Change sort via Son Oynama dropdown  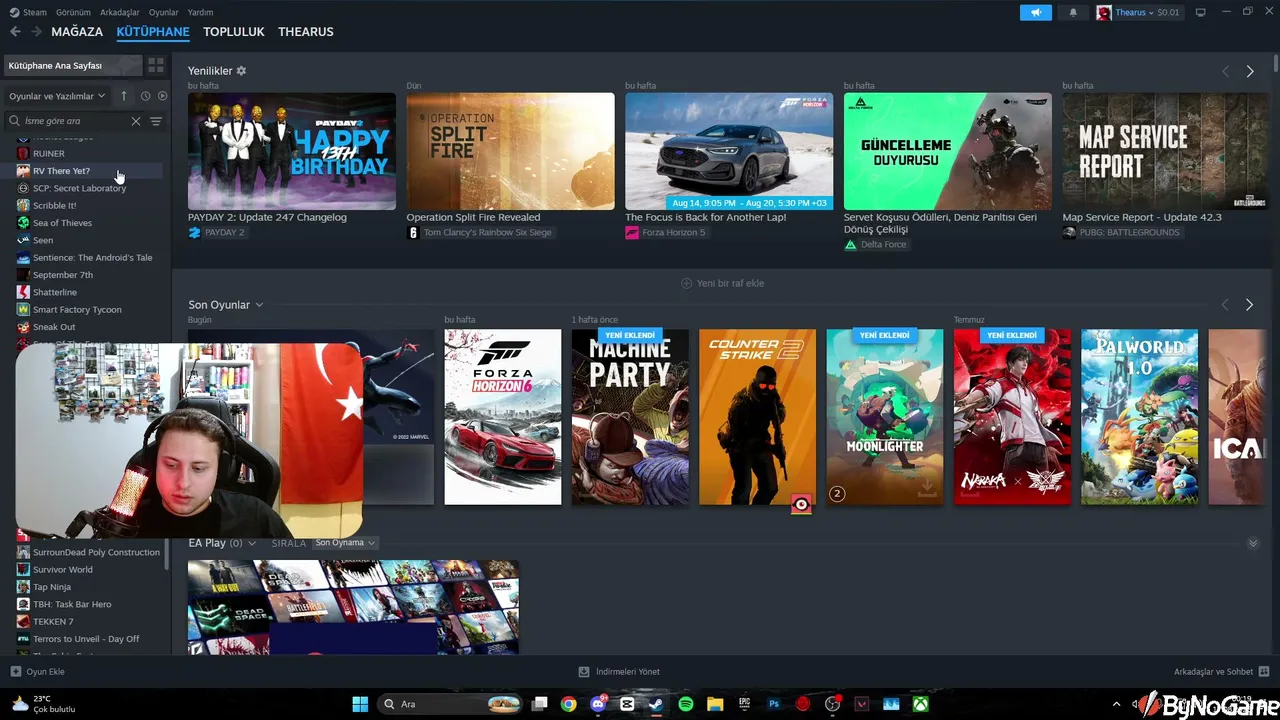[345, 543]
